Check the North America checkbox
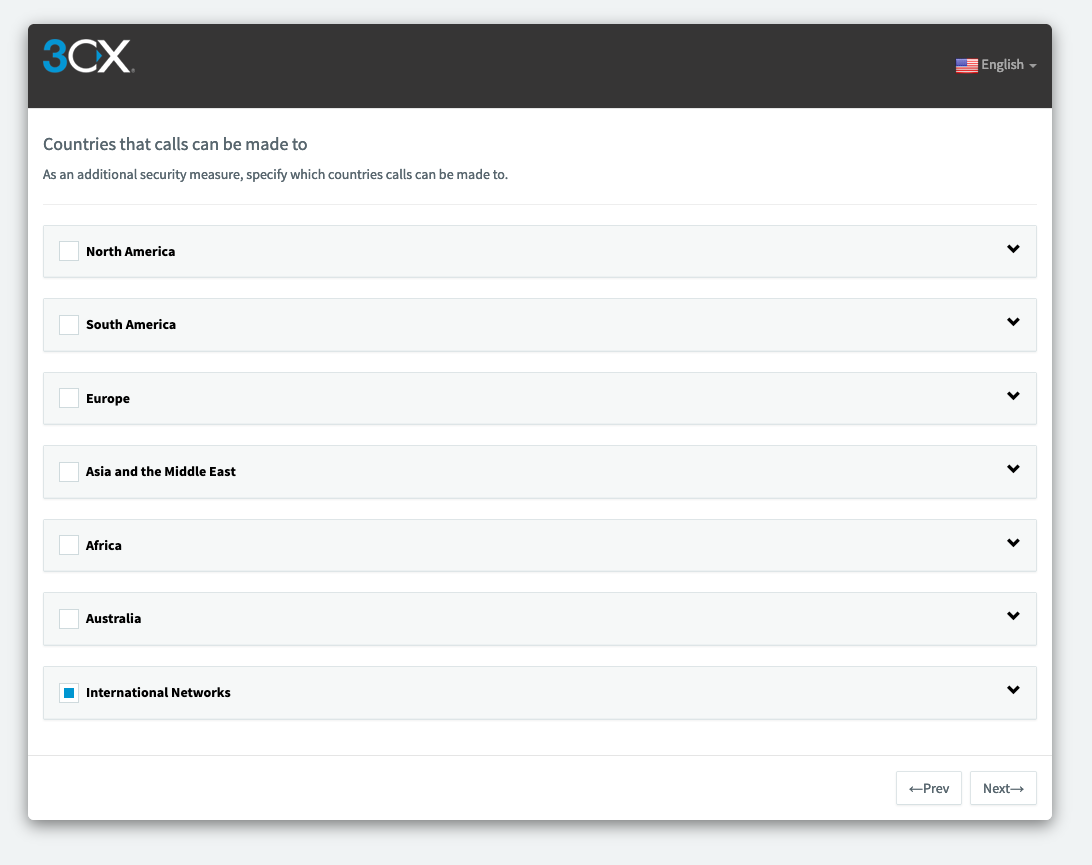 69,251
